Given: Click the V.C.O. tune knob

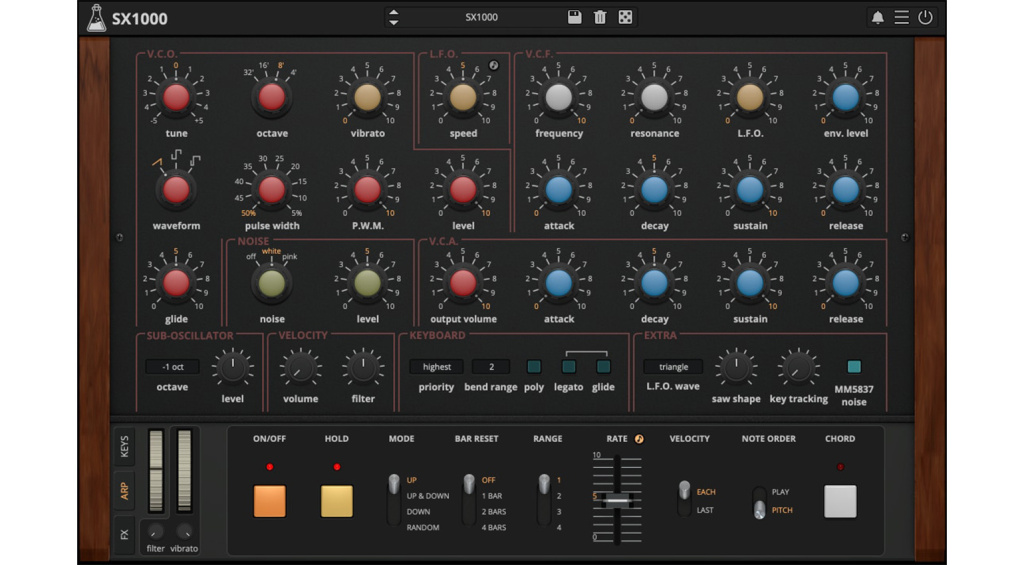Looking at the screenshot, I should pyautogui.click(x=176, y=97).
